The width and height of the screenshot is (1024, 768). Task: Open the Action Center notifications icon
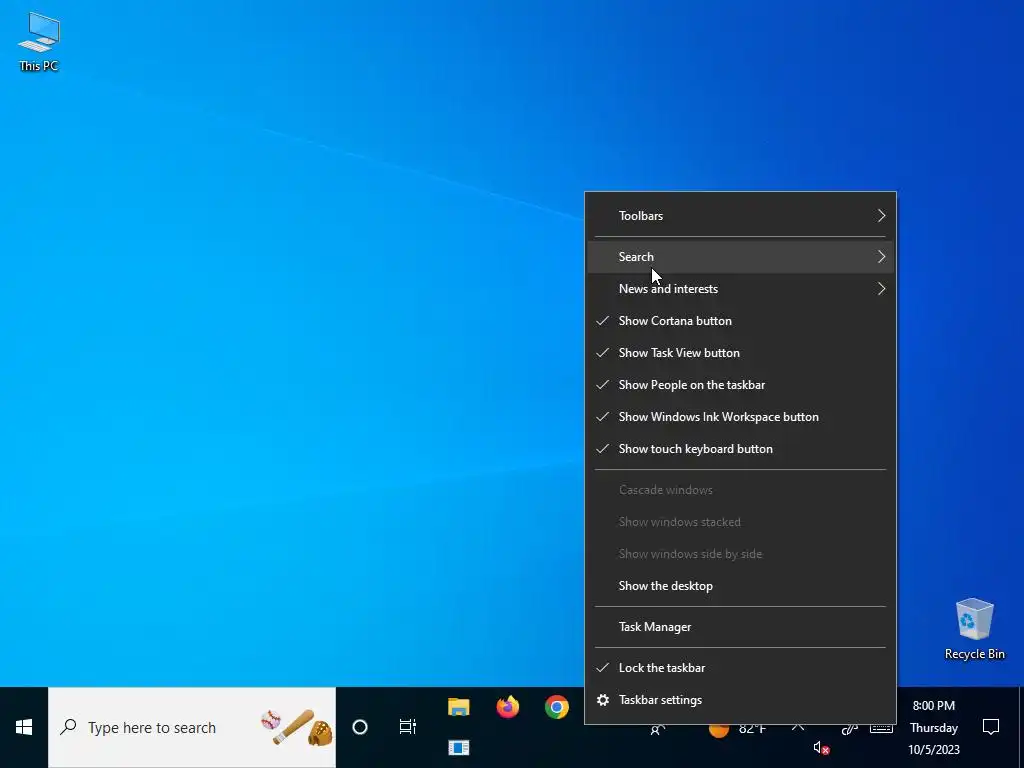(991, 727)
